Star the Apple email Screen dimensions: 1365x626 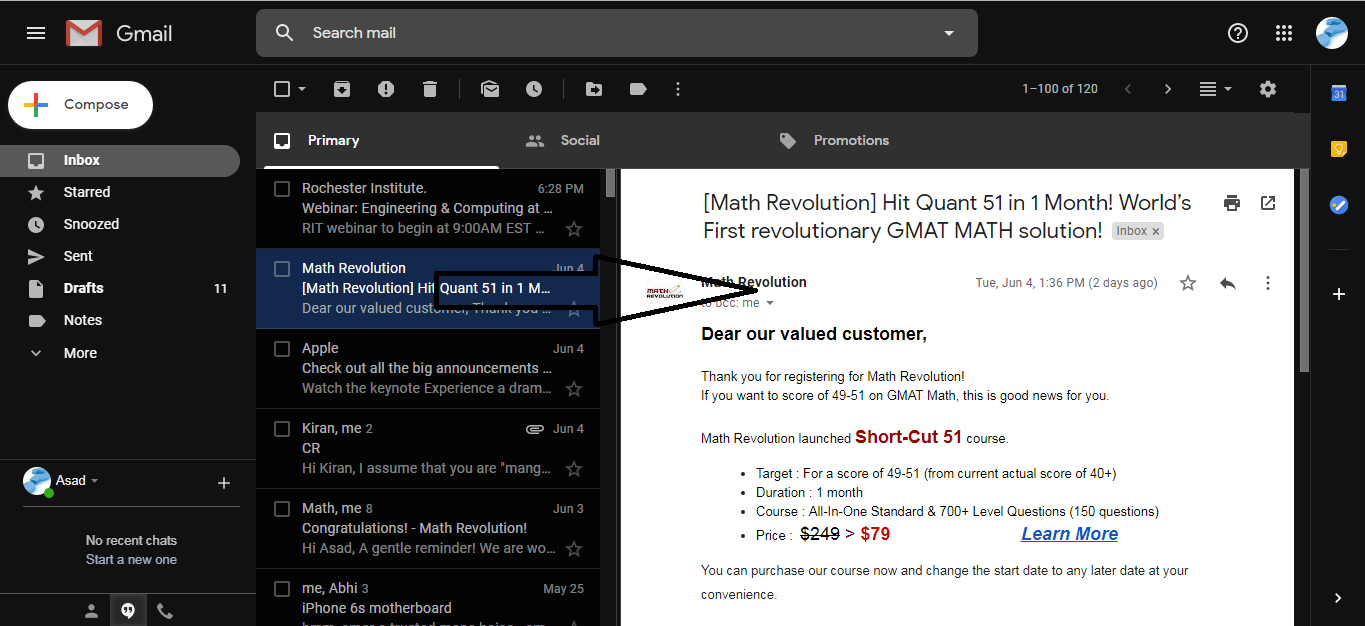coord(574,389)
